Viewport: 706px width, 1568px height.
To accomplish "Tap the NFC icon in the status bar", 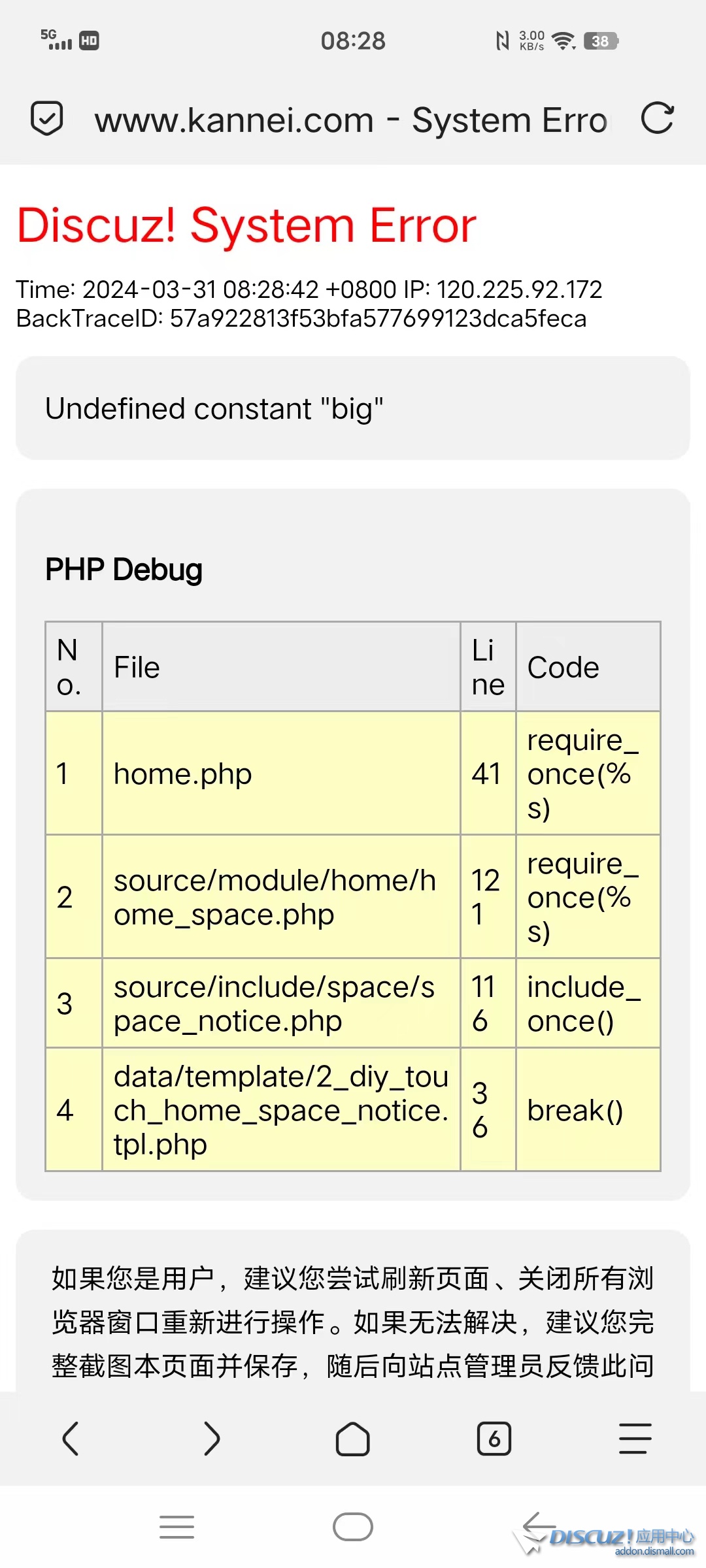I will 502,41.
